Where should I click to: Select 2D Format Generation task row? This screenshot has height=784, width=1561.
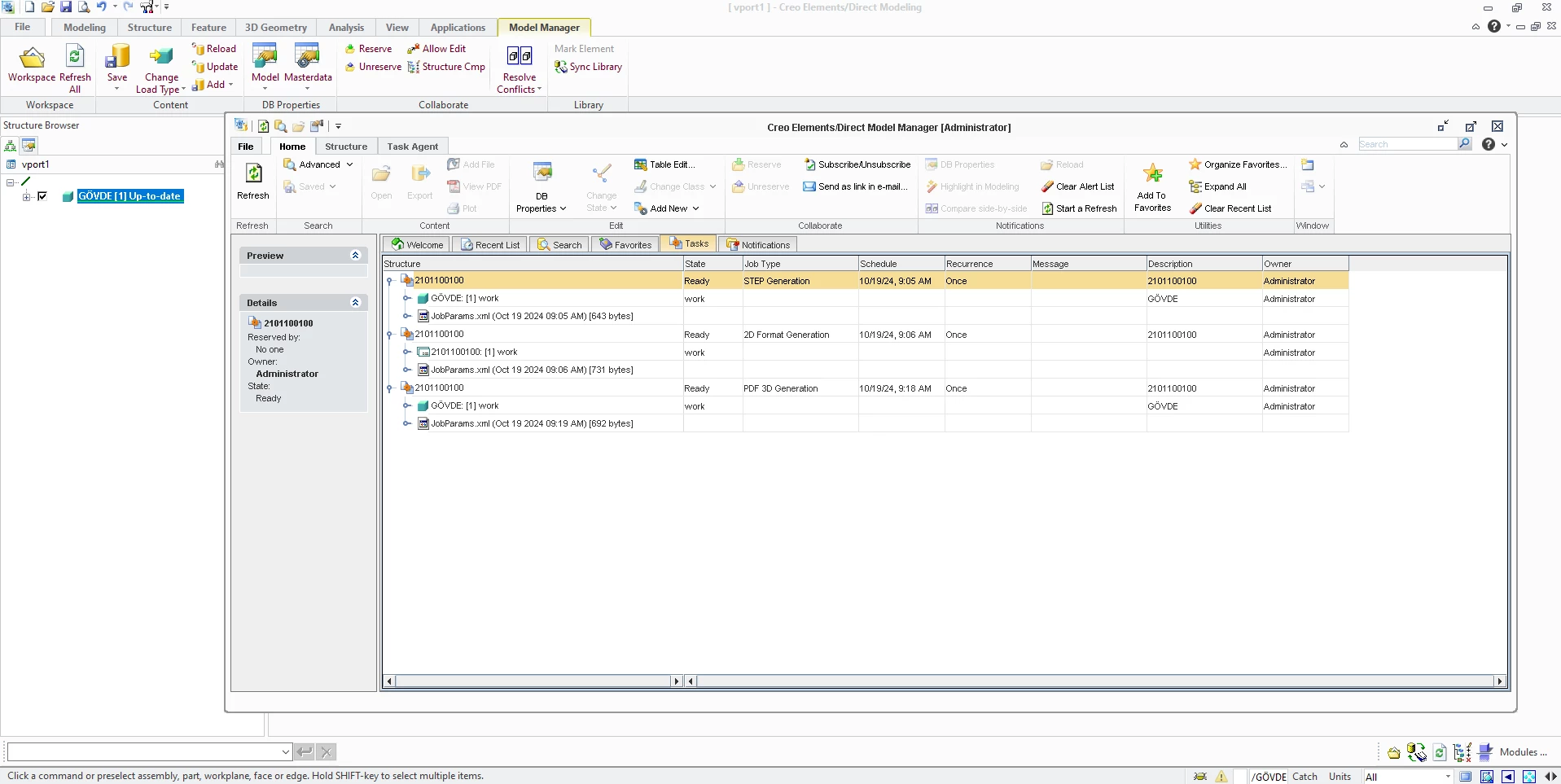[x=866, y=335]
